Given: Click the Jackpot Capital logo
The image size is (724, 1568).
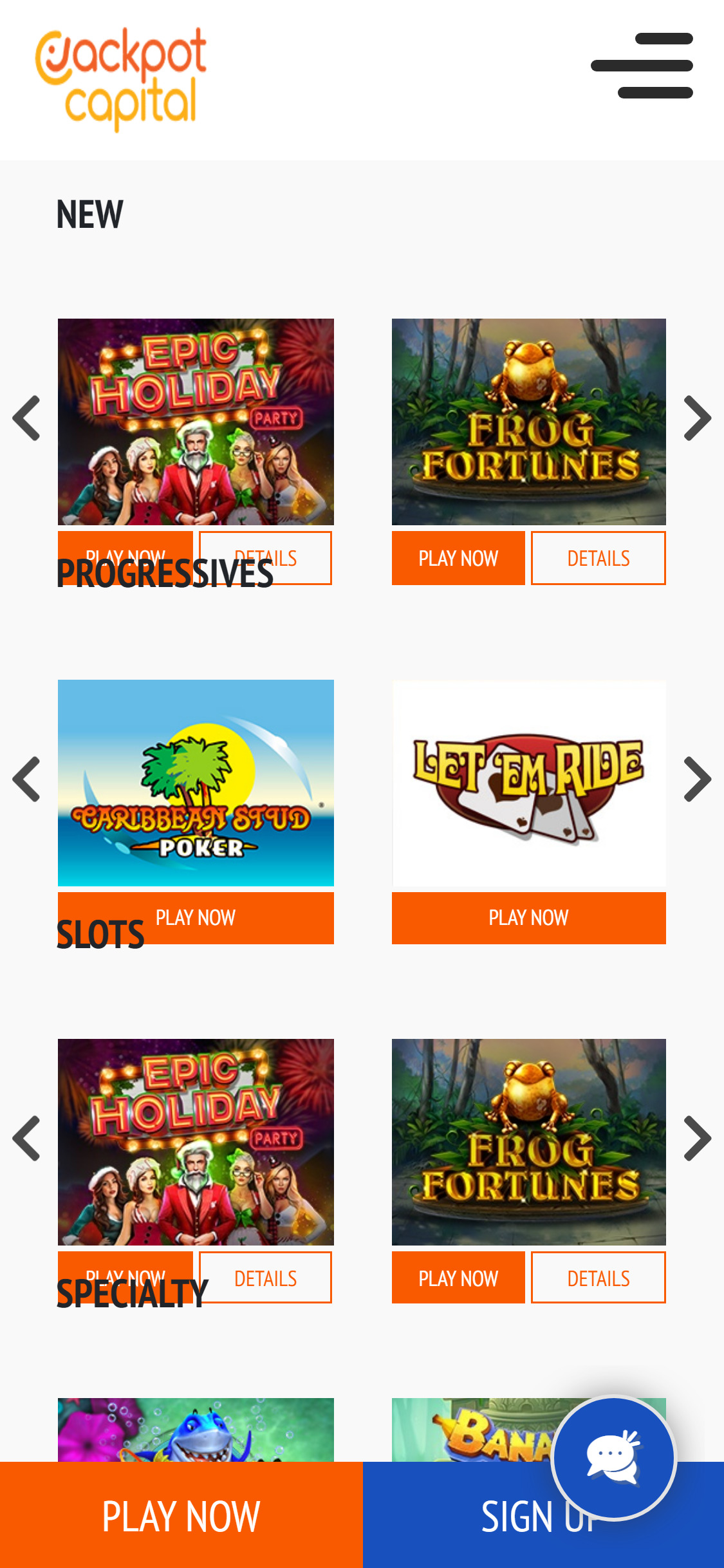Looking at the screenshot, I should (121, 79).
